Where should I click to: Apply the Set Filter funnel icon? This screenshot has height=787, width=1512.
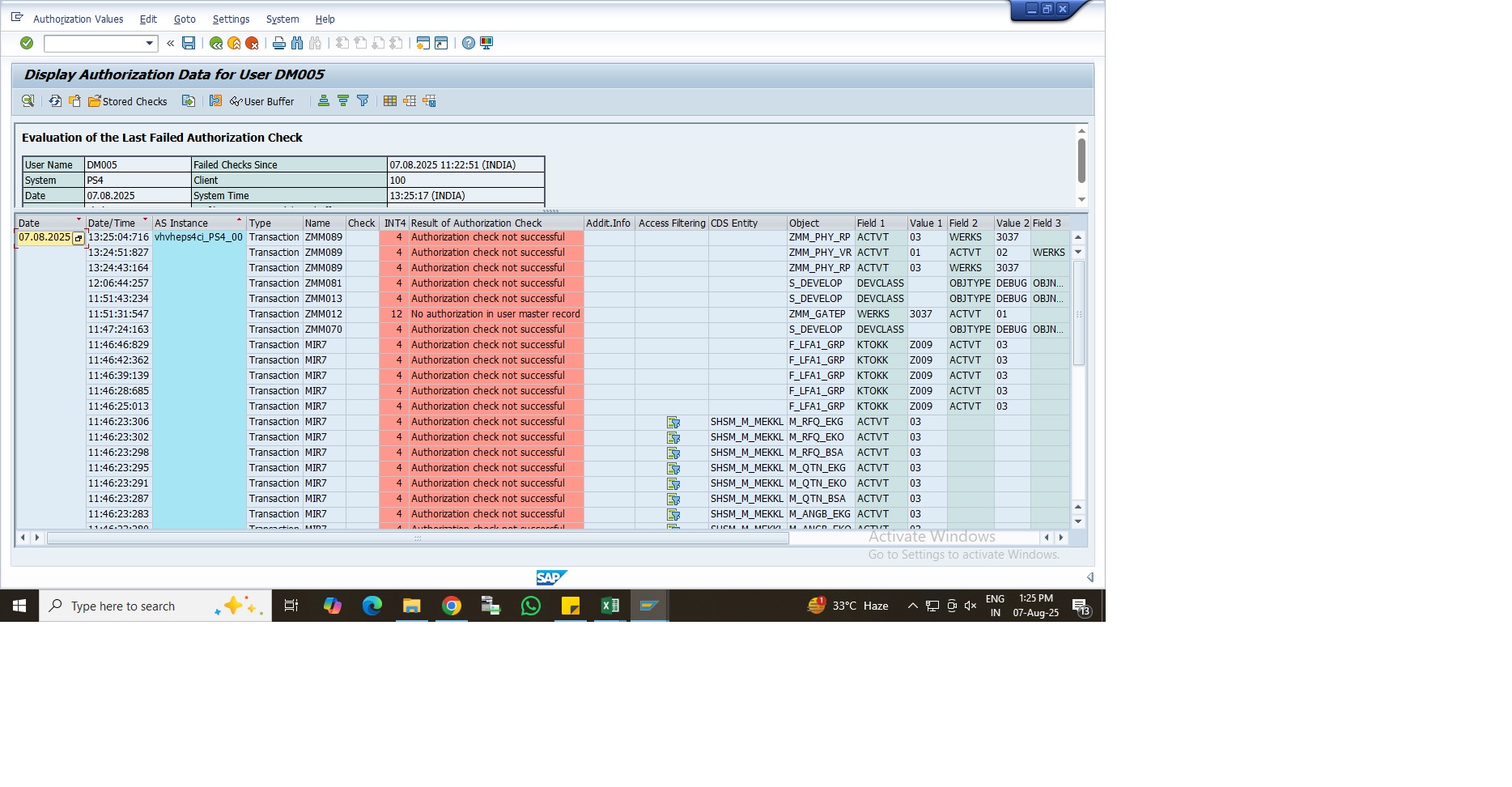click(x=363, y=101)
